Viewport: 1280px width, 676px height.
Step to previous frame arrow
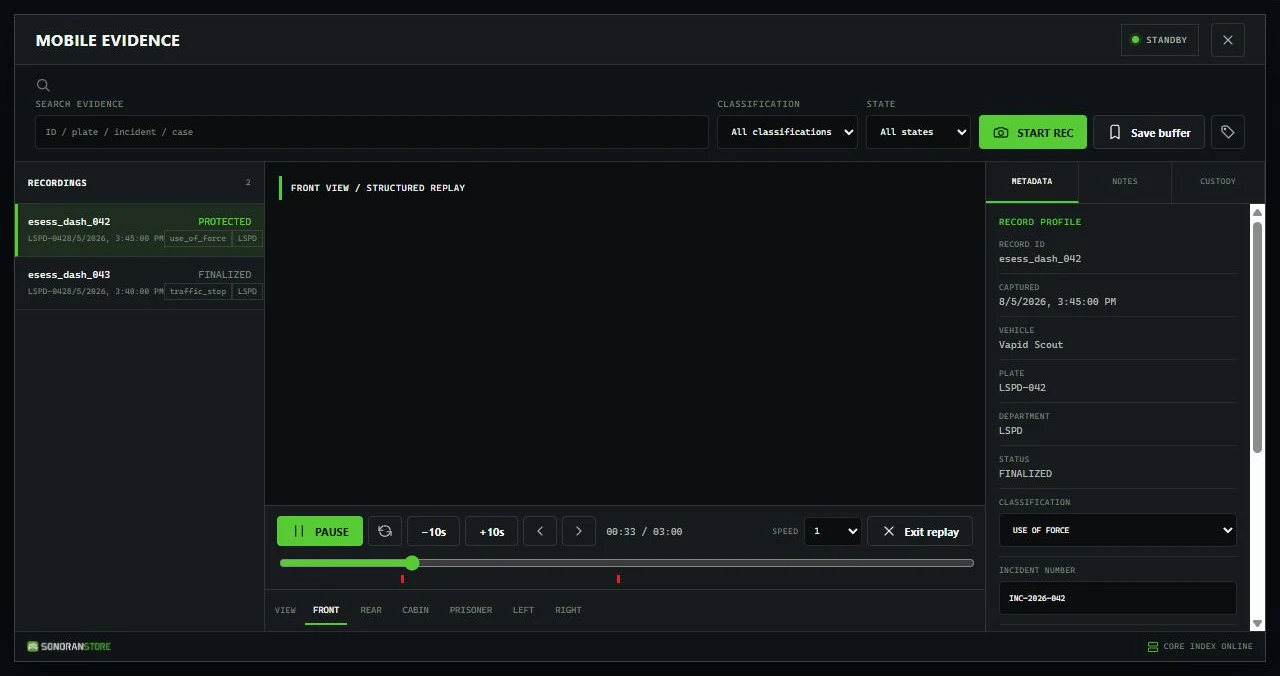[540, 531]
